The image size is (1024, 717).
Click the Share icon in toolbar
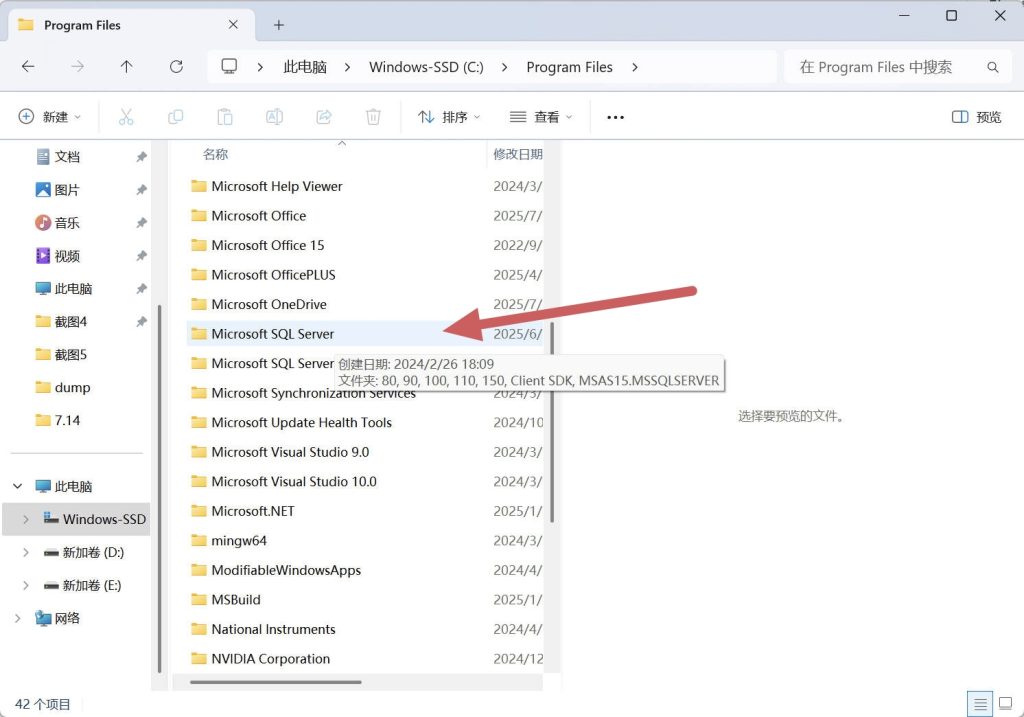(324, 117)
